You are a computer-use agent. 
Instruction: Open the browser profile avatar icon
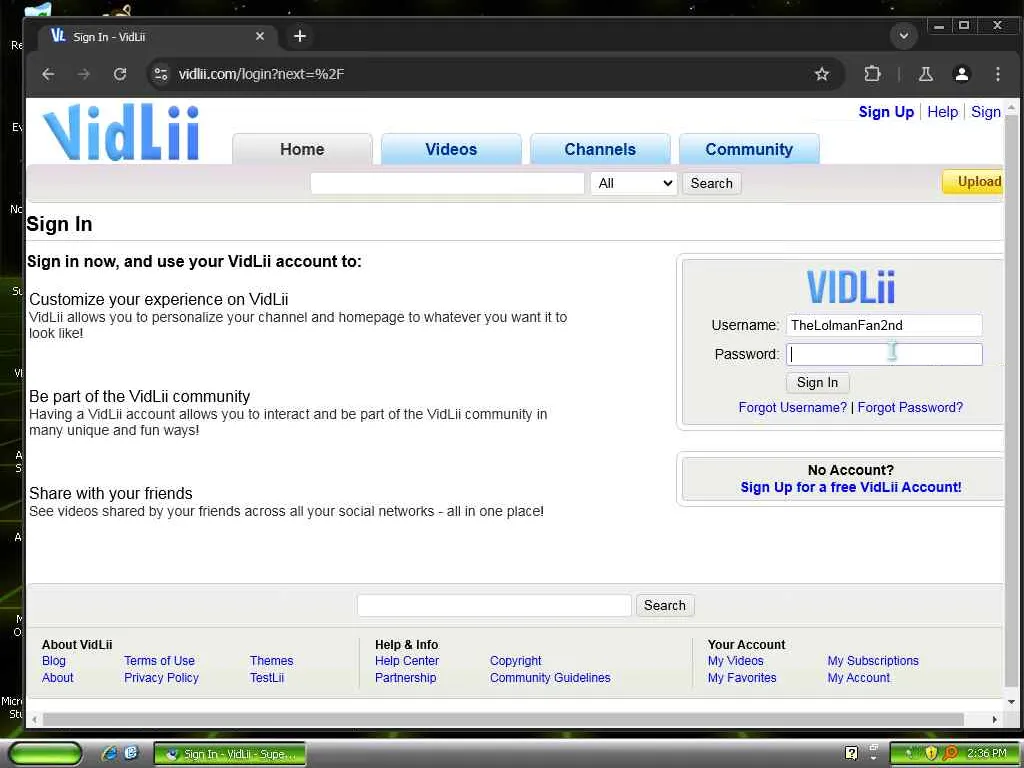[x=961, y=74]
